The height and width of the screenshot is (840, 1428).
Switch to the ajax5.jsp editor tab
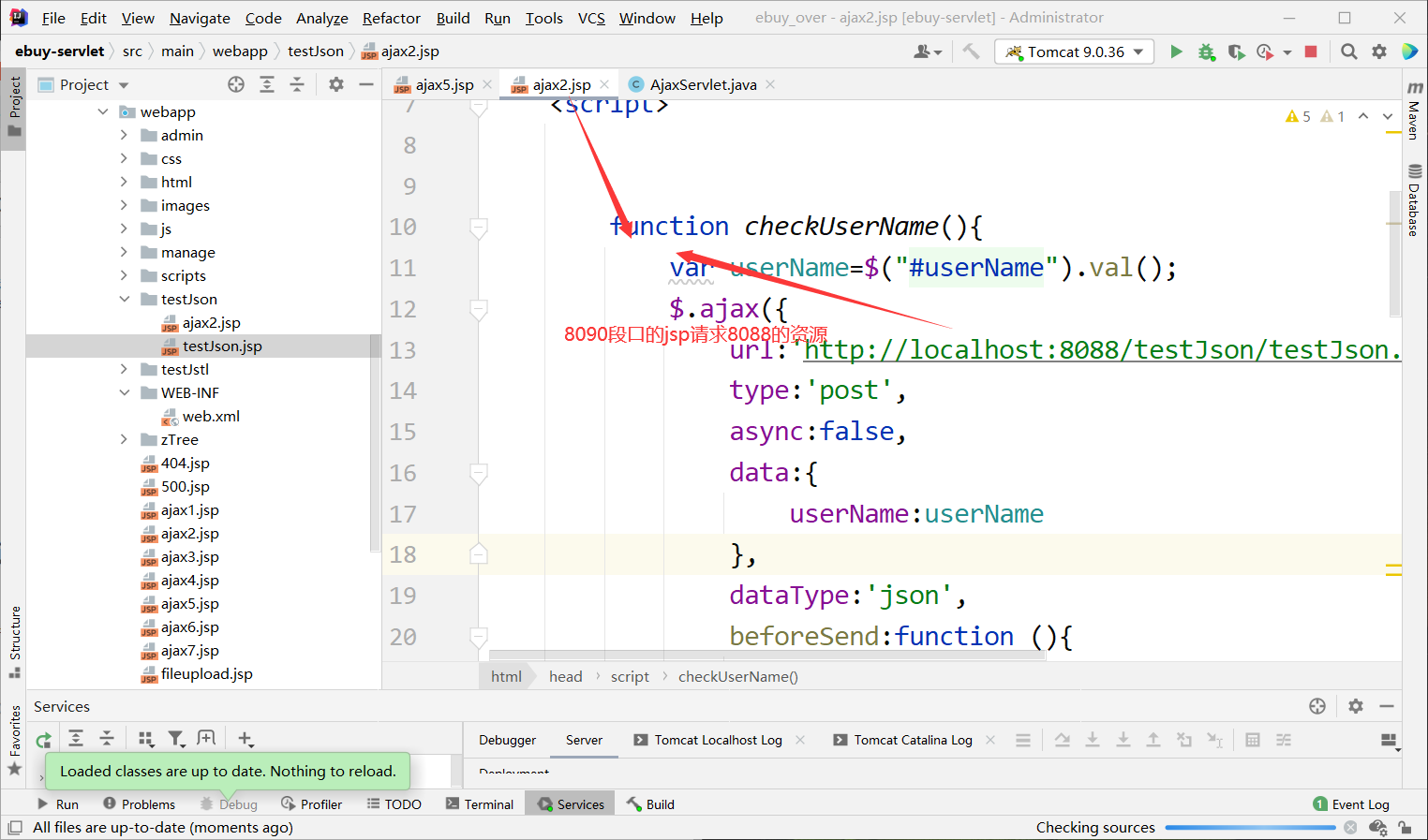pyautogui.click(x=443, y=84)
